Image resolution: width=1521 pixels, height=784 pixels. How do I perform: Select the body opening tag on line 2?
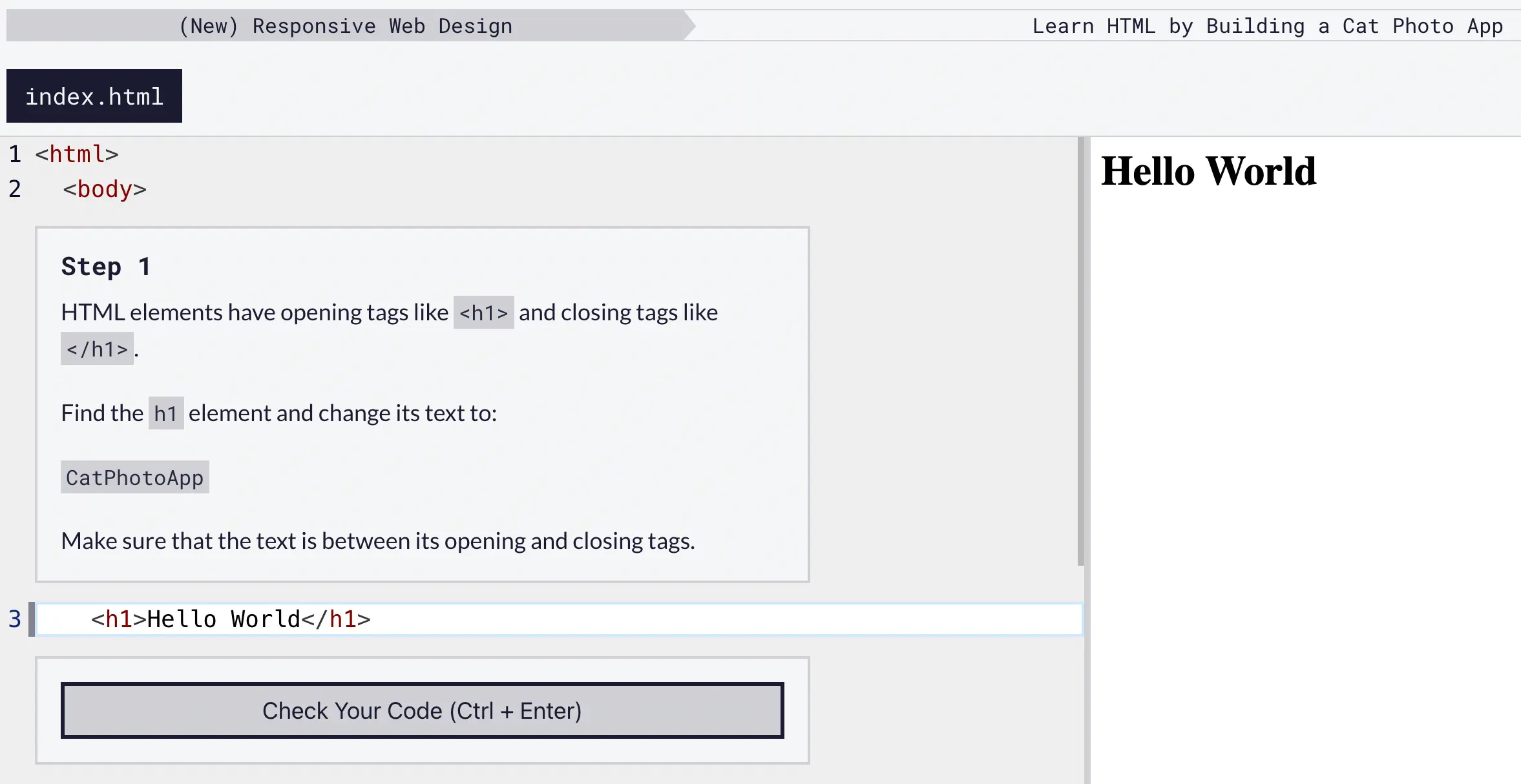pos(105,189)
